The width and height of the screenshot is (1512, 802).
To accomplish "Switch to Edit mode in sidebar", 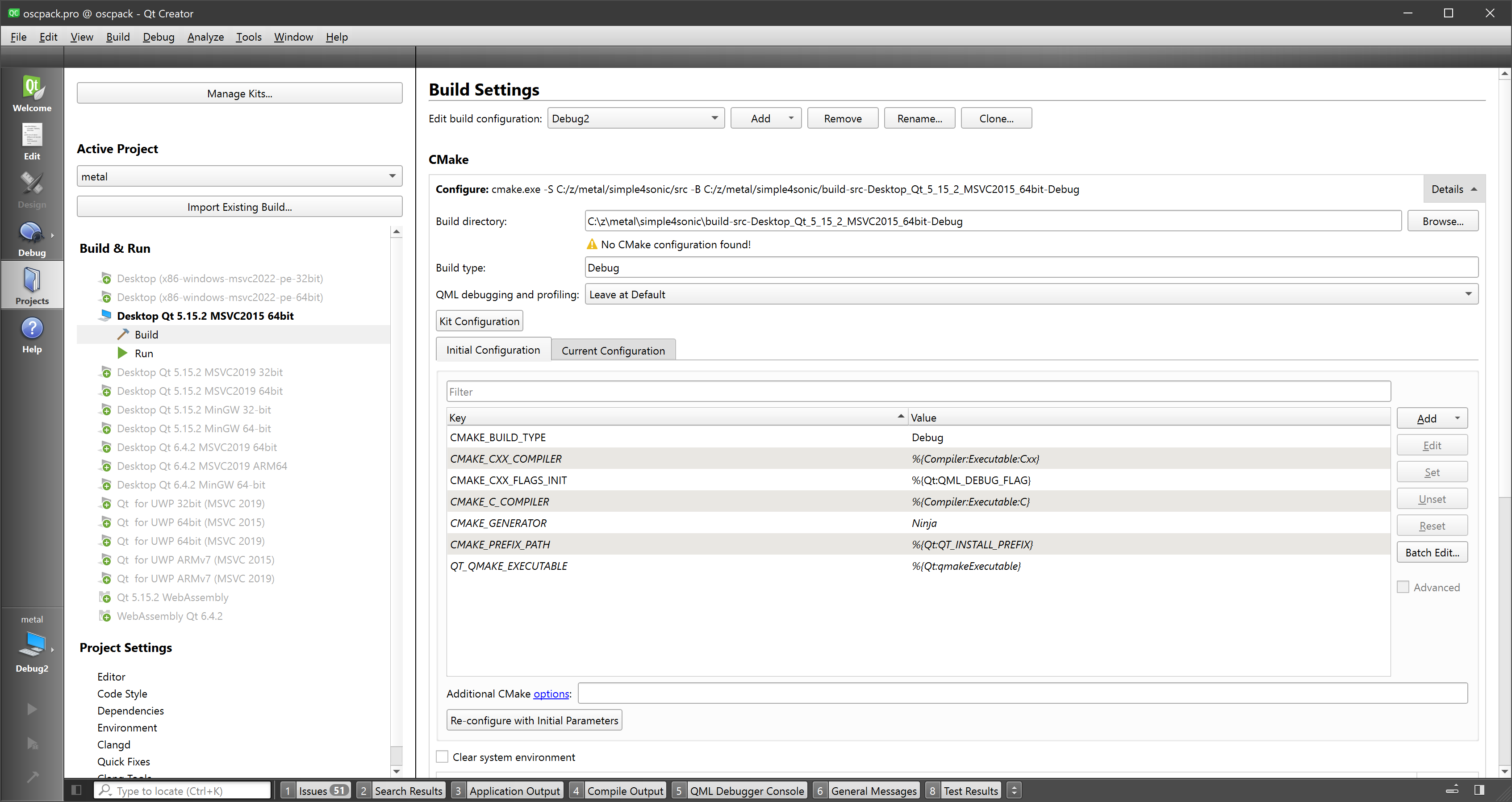I will pos(32,142).
